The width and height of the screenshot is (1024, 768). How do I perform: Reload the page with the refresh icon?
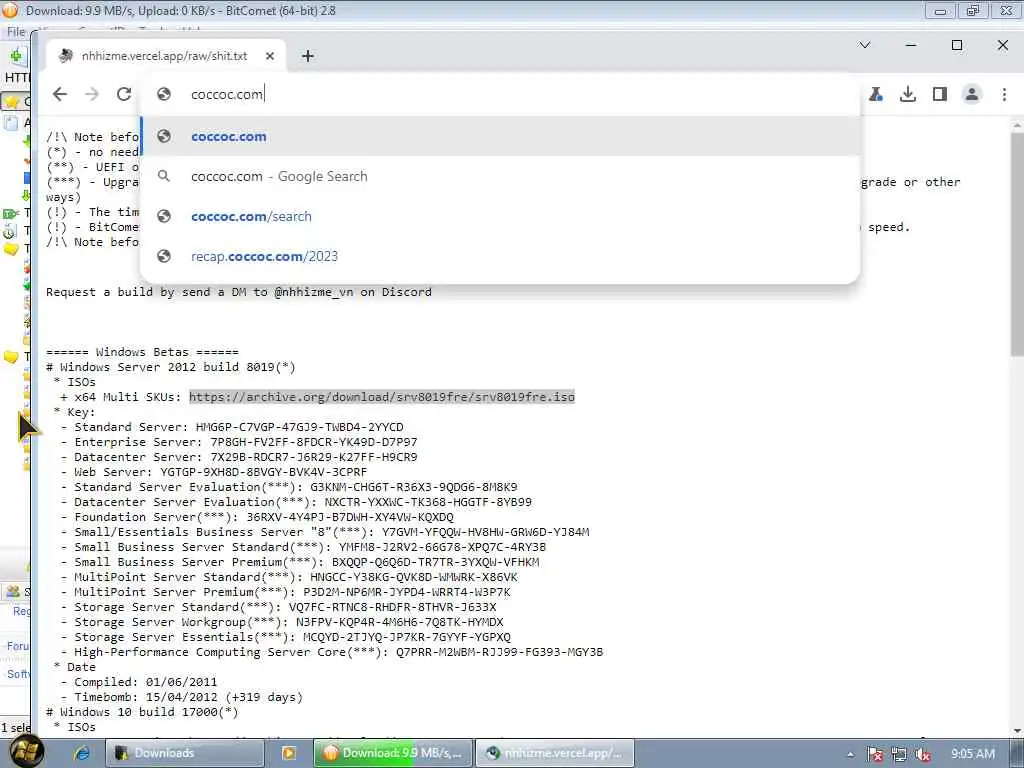(124, 94)
